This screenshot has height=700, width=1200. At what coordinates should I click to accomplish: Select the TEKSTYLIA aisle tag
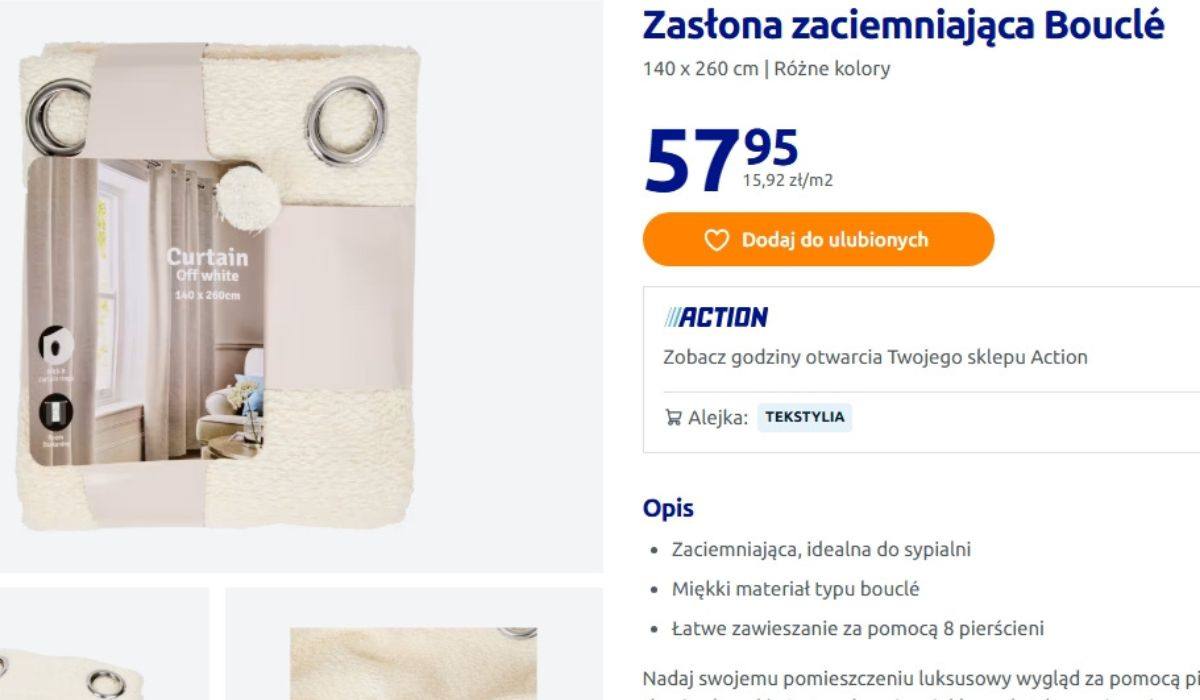pos(805,417)
